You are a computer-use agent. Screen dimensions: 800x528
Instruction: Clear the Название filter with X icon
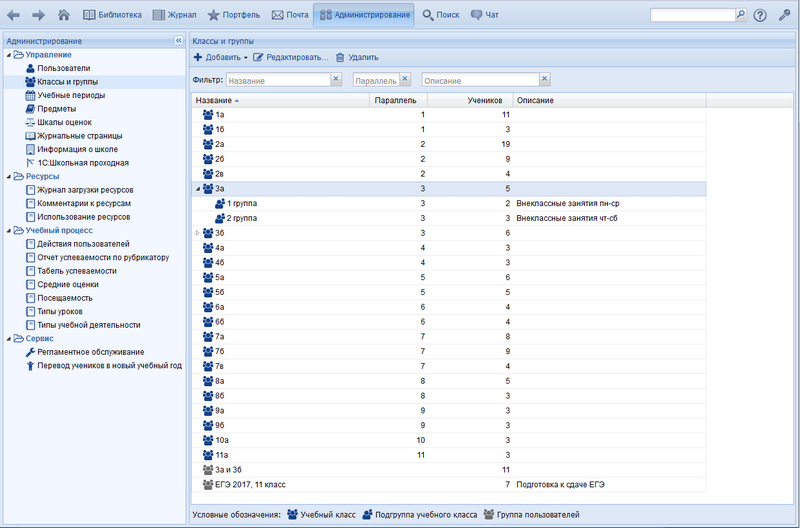coord(336,79)
